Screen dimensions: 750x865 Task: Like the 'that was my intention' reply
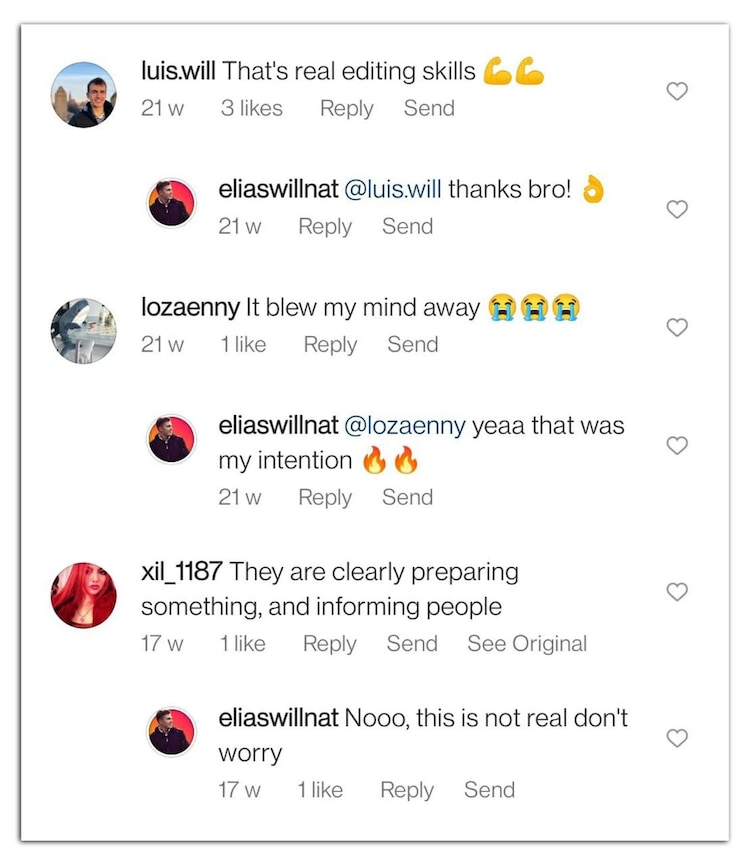pyautogui.click(x=677, y=445)
